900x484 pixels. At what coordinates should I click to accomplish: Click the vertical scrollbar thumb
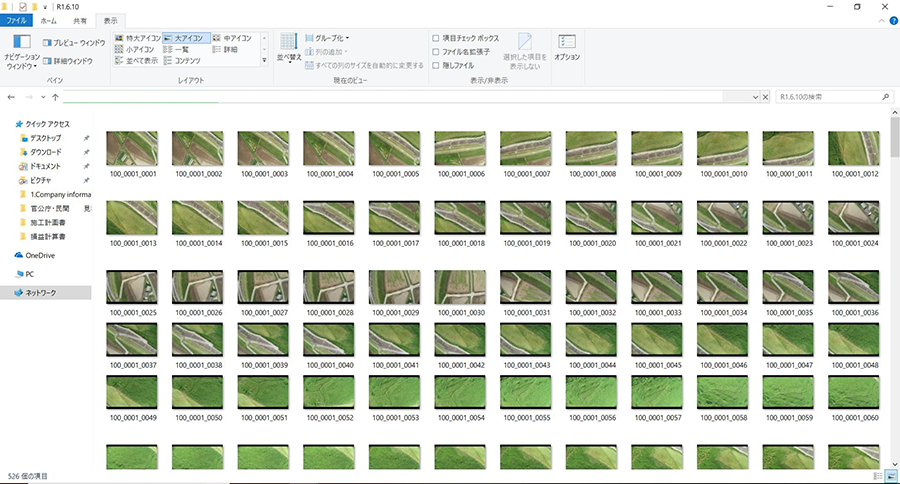(x=895, y=137)
